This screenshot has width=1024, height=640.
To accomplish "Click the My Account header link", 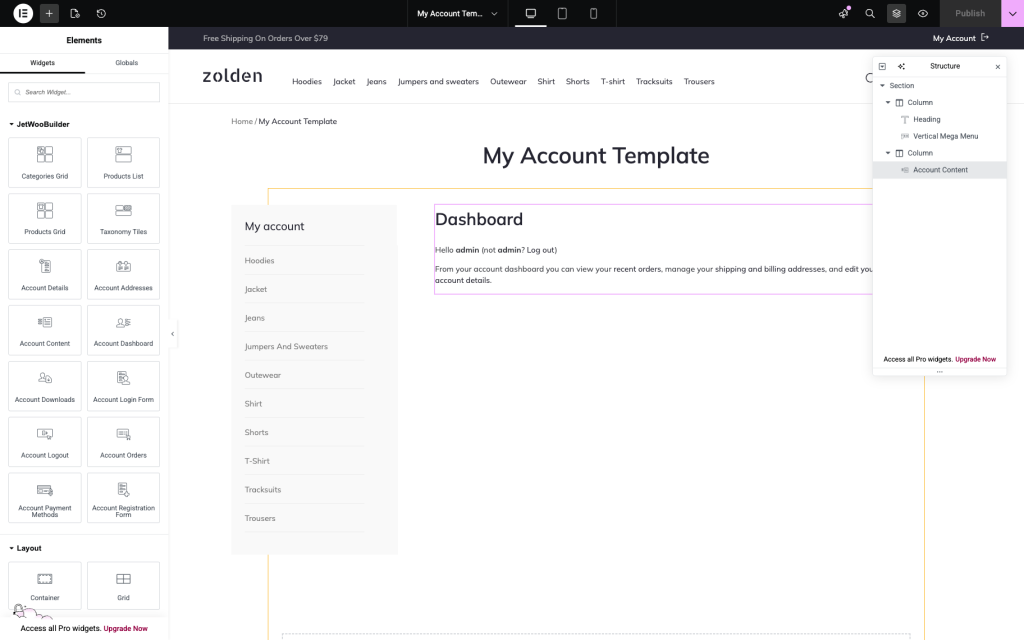I will click(x=961, y=38).
